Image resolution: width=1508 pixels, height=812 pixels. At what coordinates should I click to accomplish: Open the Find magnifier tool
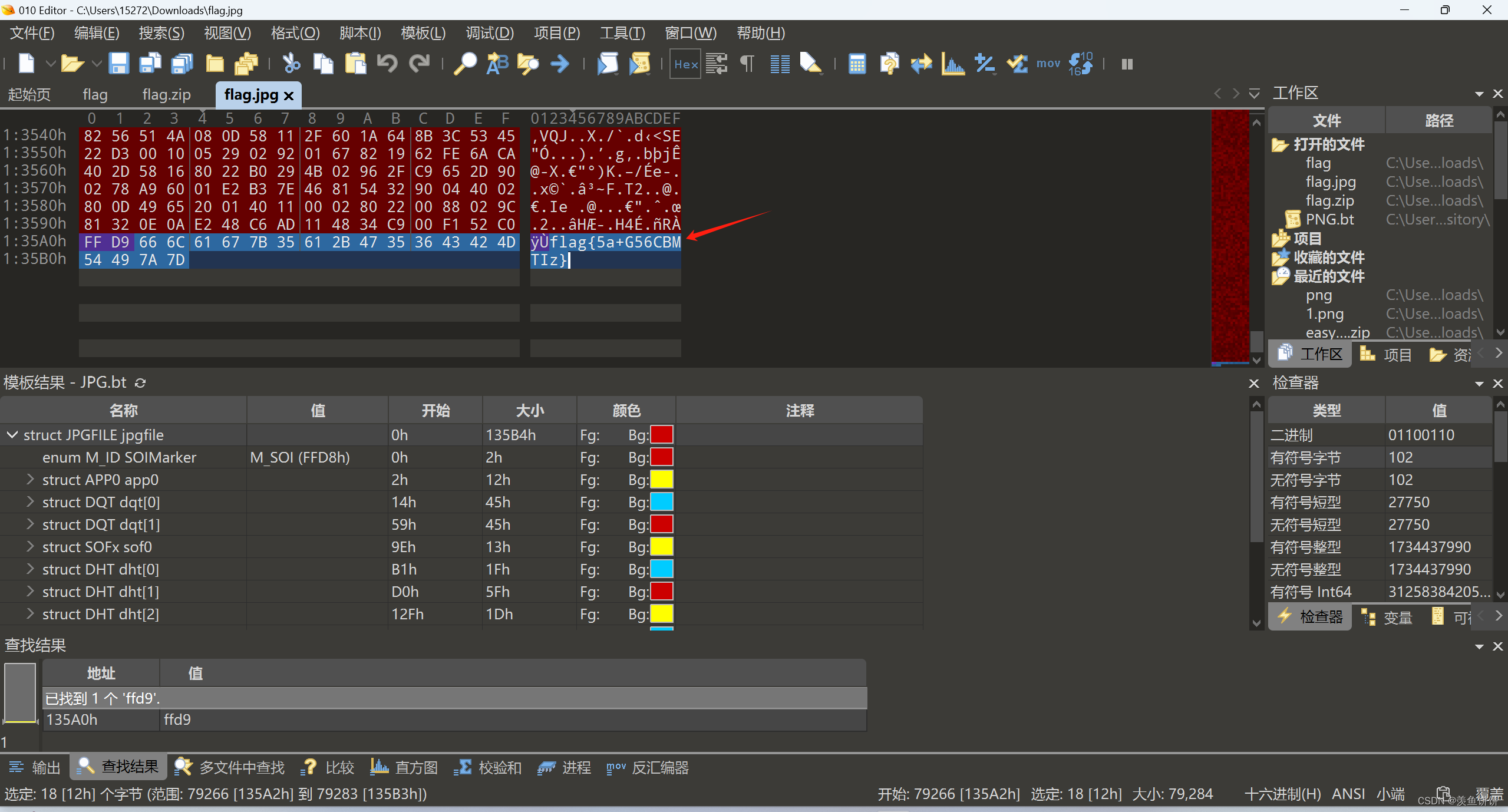tap(465, 63)
